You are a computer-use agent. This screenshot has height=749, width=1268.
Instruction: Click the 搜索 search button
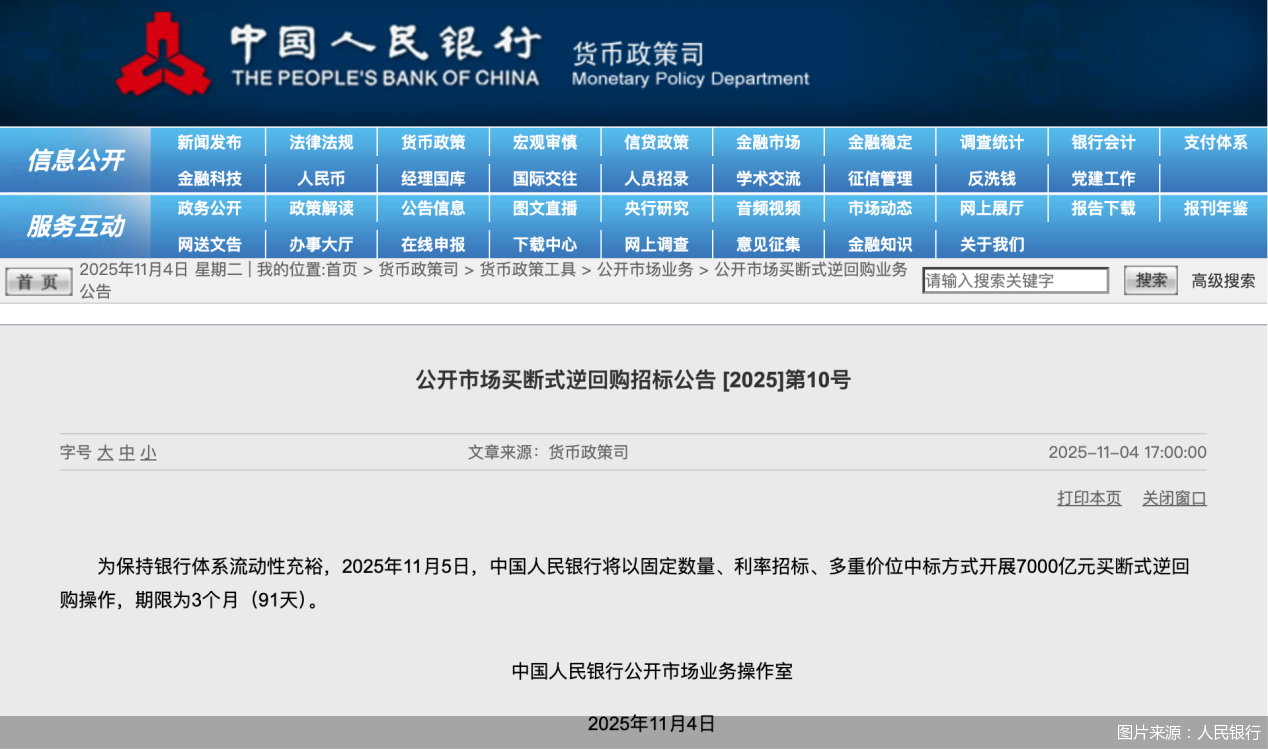tap(1150, 280)
